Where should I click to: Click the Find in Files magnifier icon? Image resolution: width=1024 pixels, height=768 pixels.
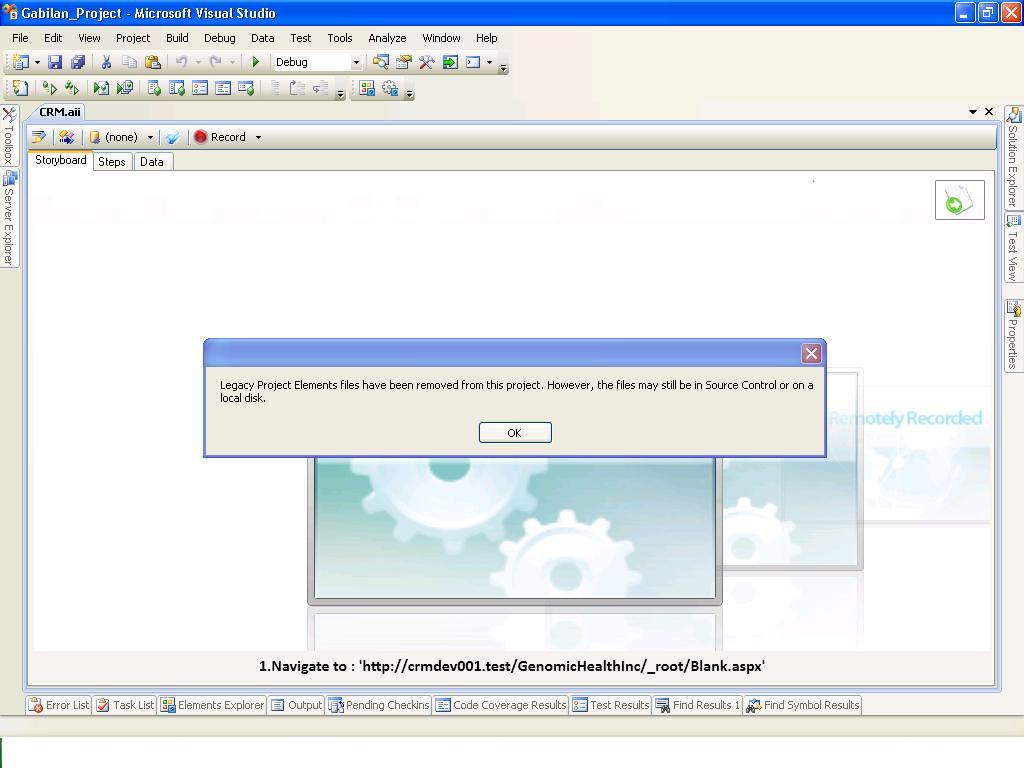click(x=380, y=62)
